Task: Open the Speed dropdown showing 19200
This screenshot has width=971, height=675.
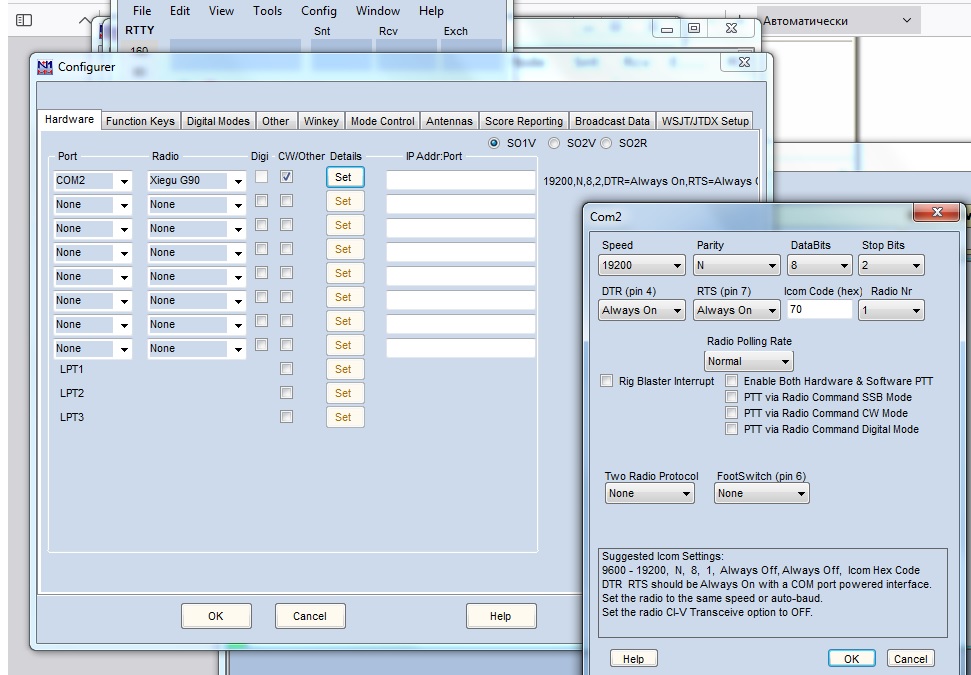Action: 642,266
